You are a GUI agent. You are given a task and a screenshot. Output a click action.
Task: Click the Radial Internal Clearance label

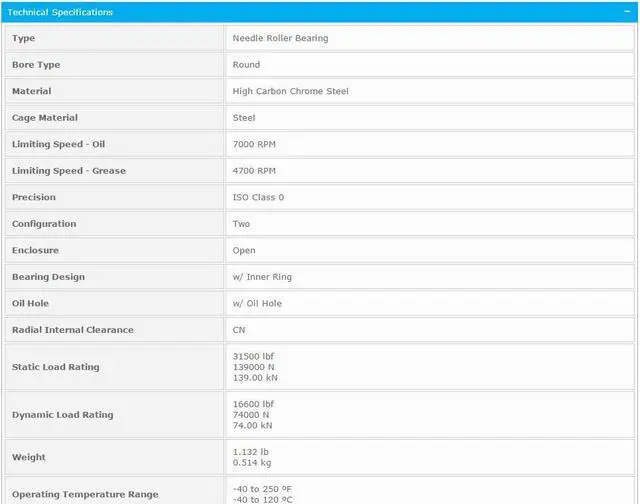pyautogui.click(x=73, y=330)
